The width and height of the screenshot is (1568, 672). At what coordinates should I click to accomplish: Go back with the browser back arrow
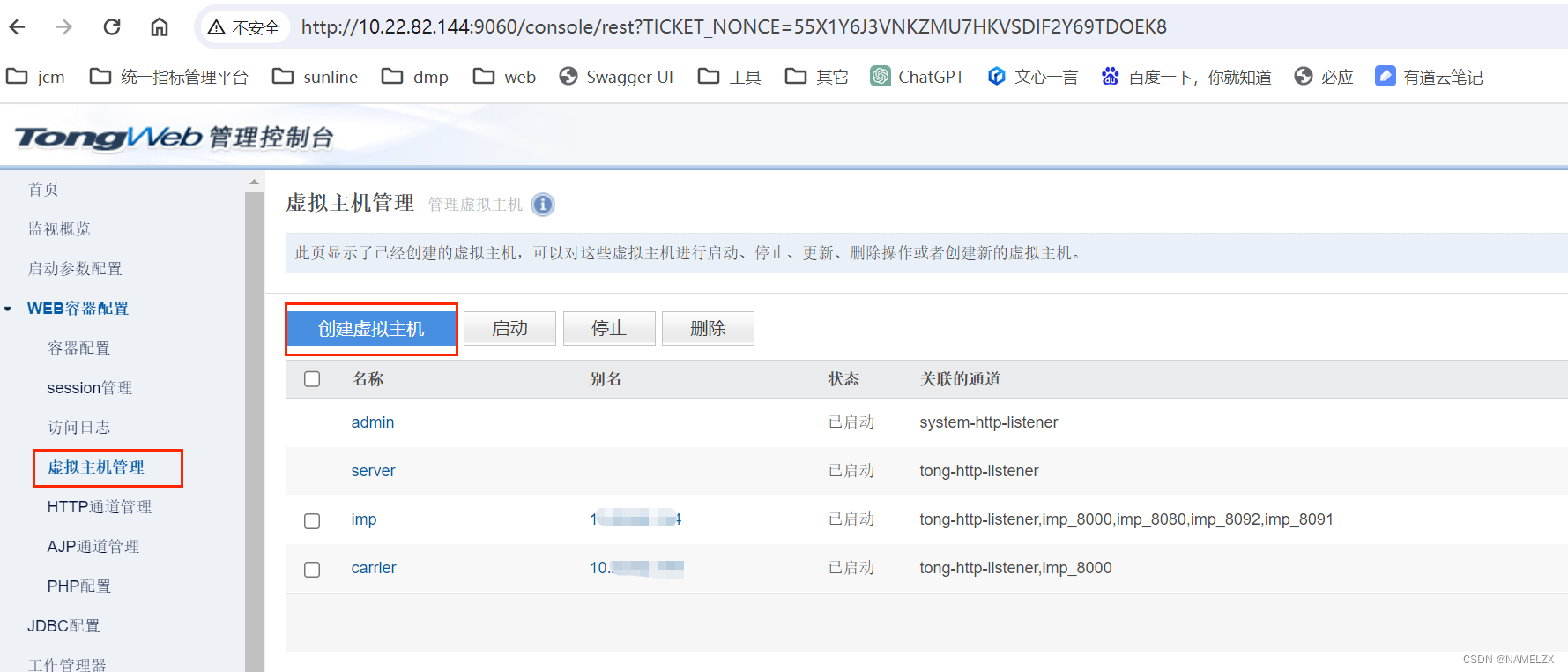point(18,27)
